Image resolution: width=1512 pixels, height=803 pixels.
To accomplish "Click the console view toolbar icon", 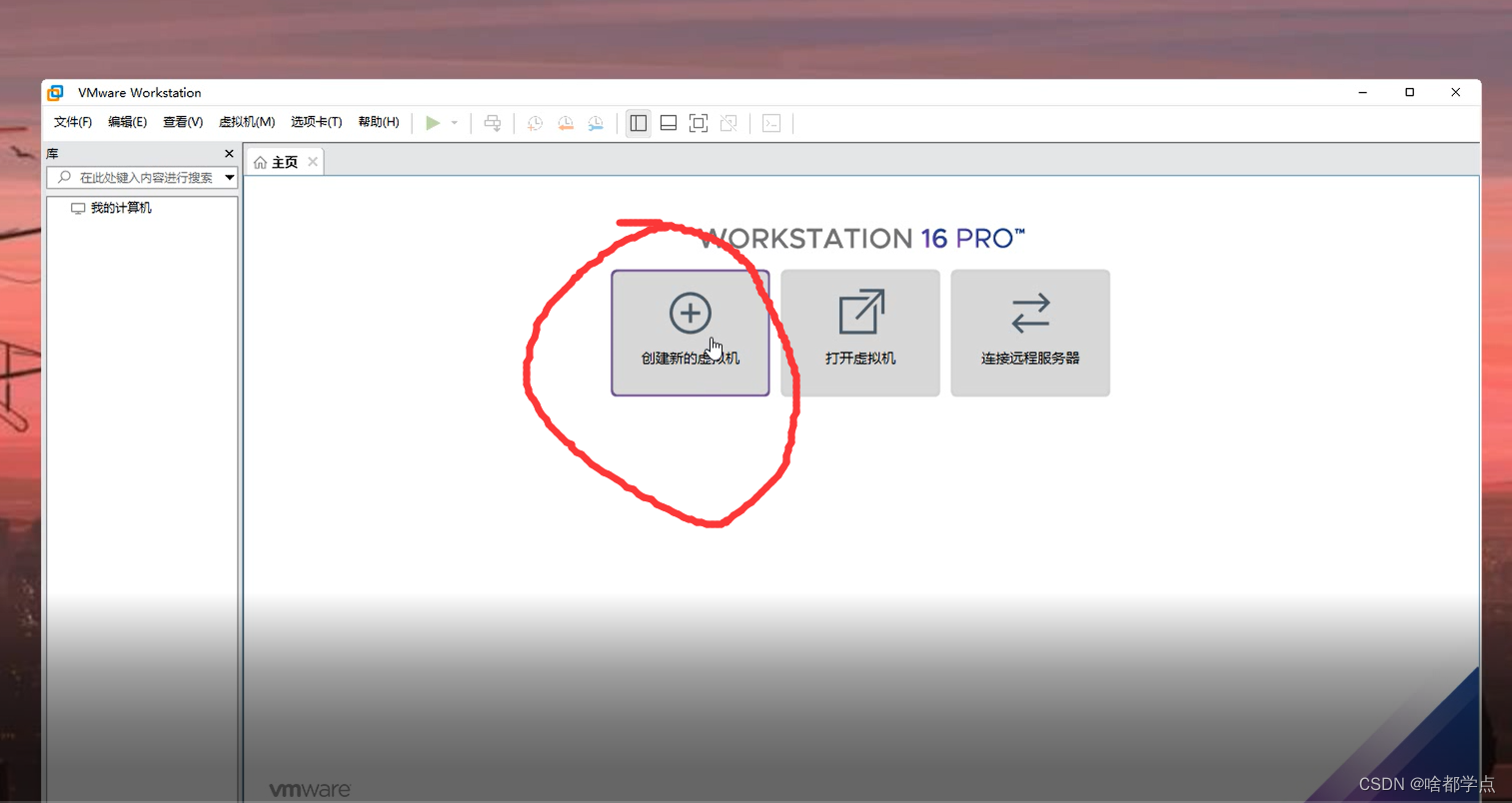I will (x=771, y=123).
